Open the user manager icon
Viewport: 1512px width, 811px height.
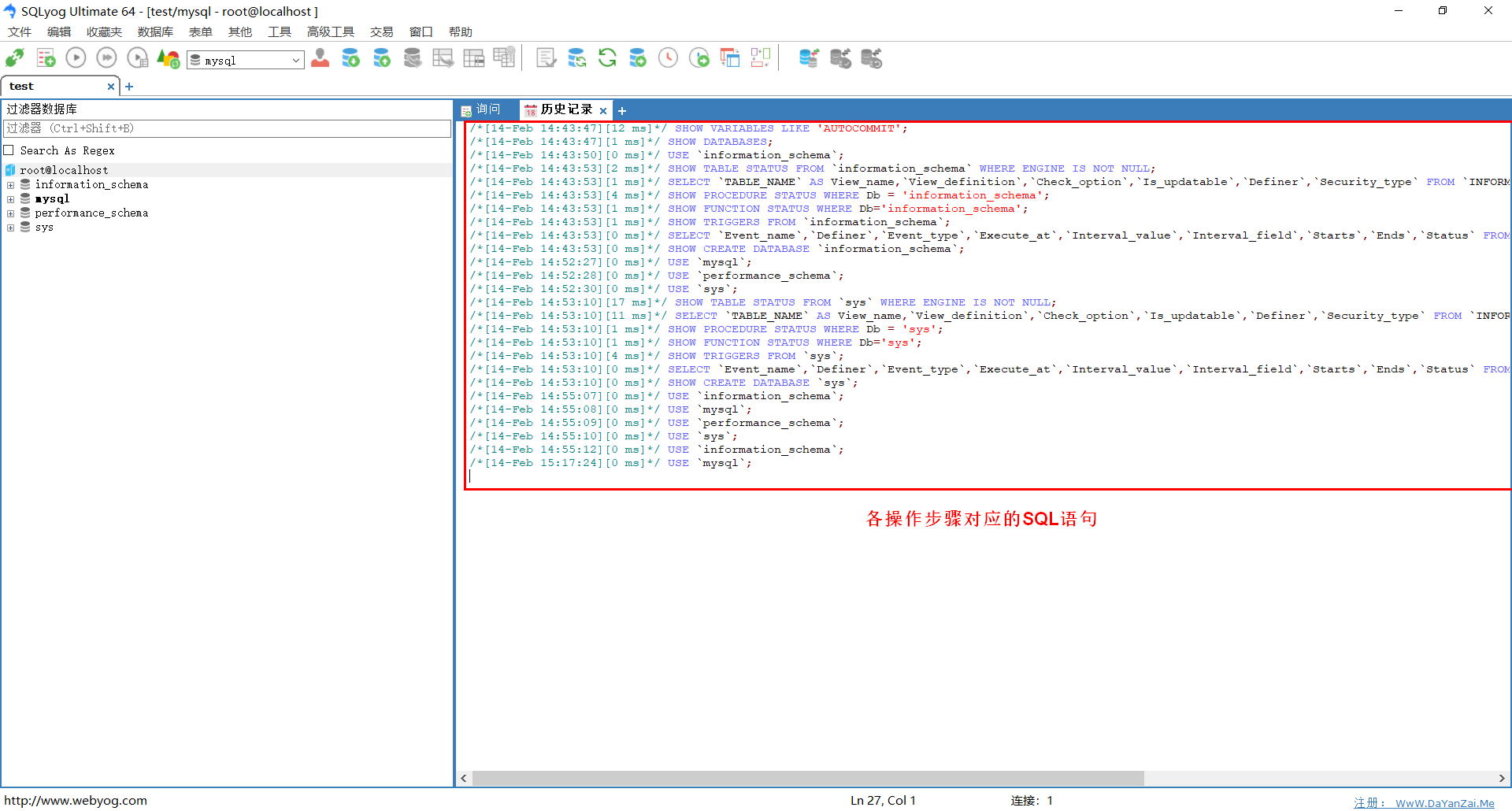tap(321, 58)
